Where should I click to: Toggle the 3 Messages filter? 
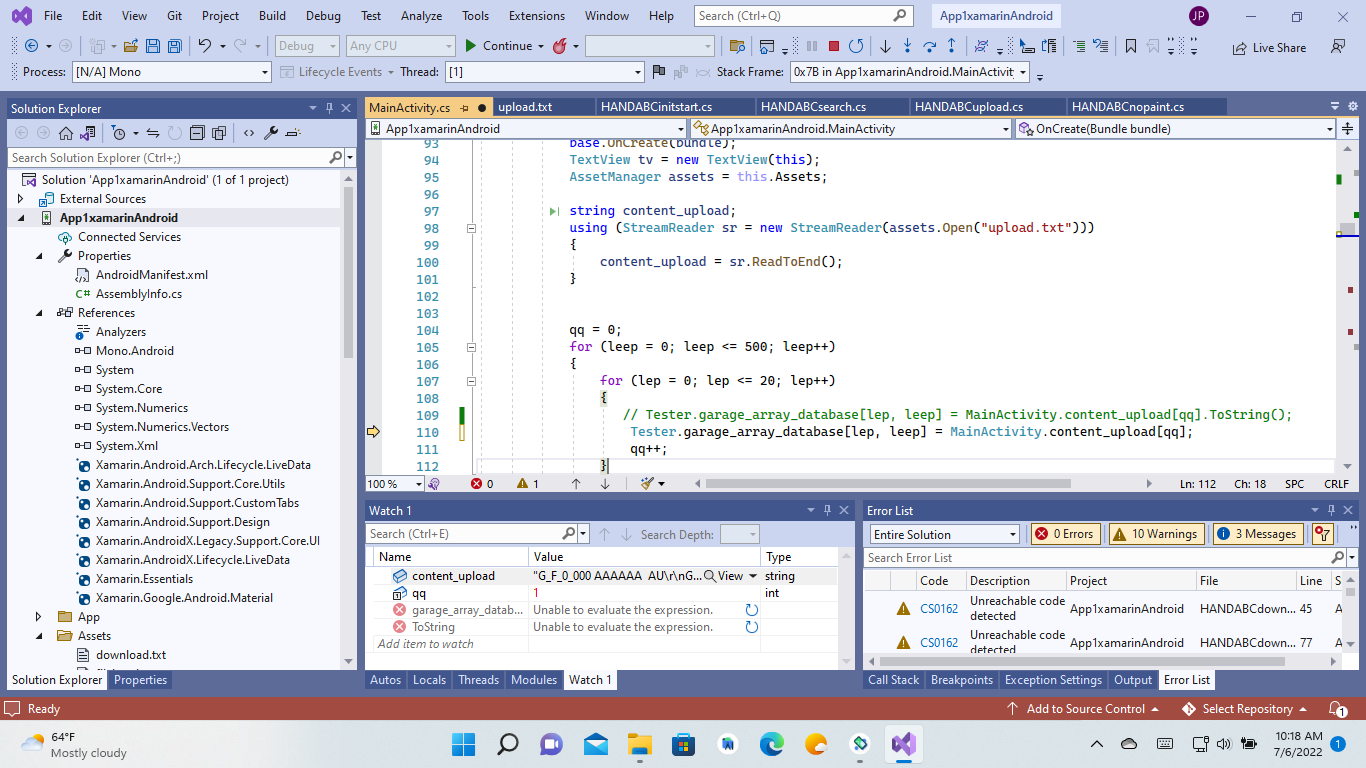[1257, 534]
